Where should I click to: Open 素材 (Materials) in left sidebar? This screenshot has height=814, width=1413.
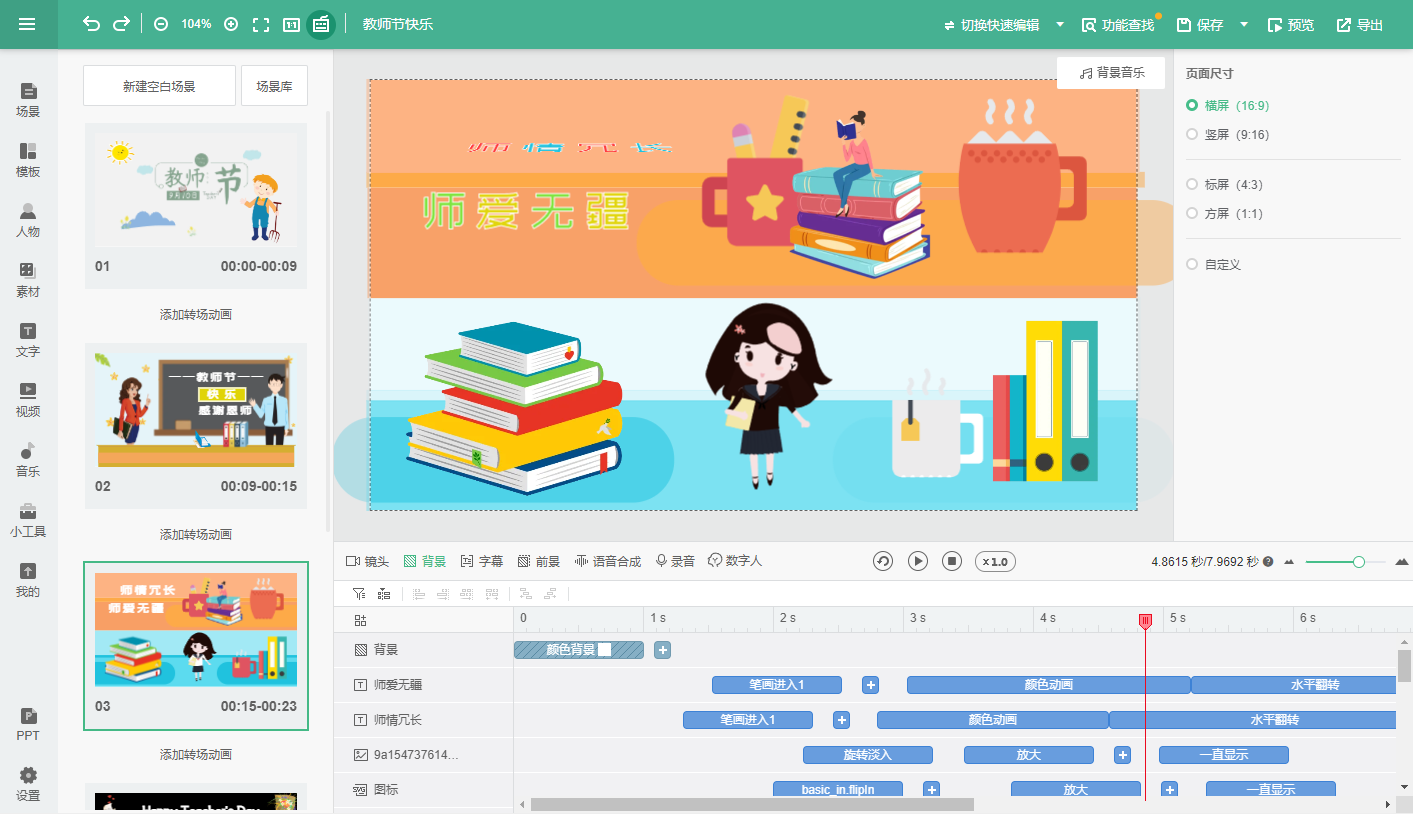(28, 280)
